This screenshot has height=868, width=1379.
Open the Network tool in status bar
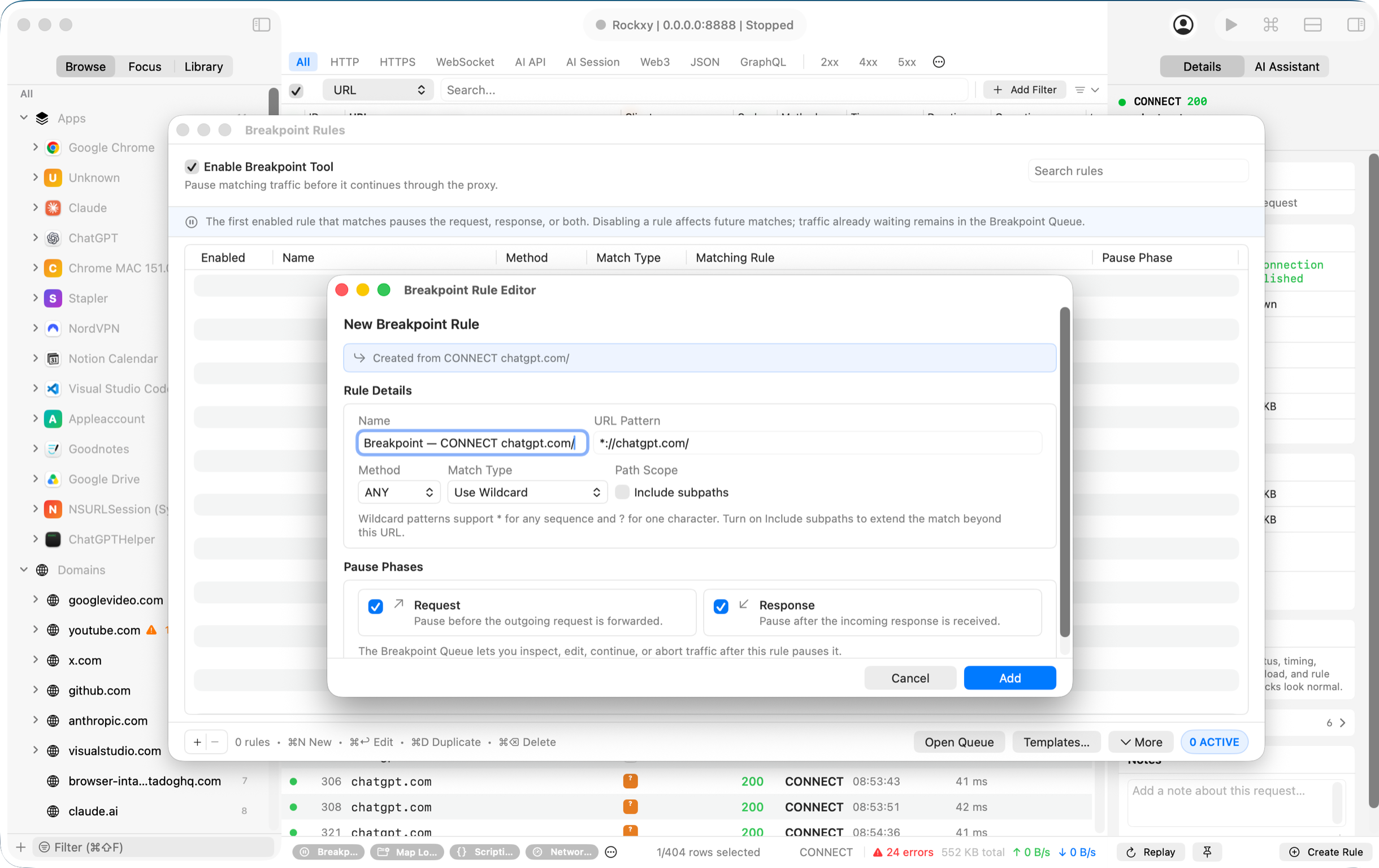point(562,852)
